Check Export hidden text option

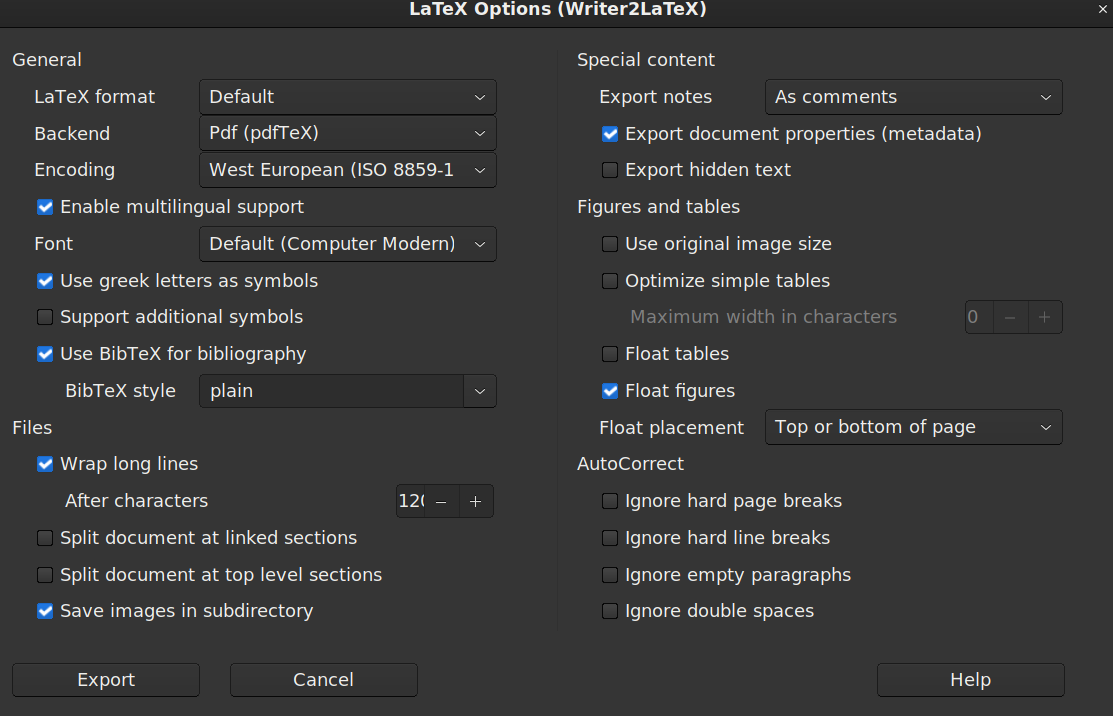pos(610,170)
